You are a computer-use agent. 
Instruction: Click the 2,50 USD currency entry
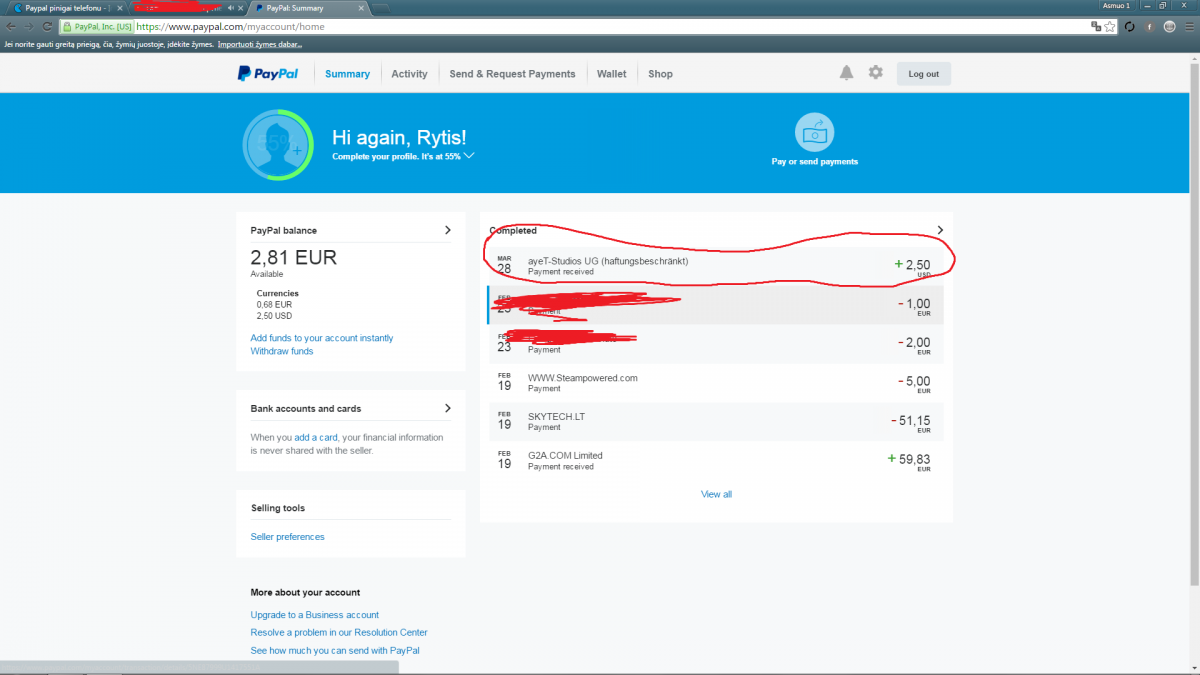275,316
